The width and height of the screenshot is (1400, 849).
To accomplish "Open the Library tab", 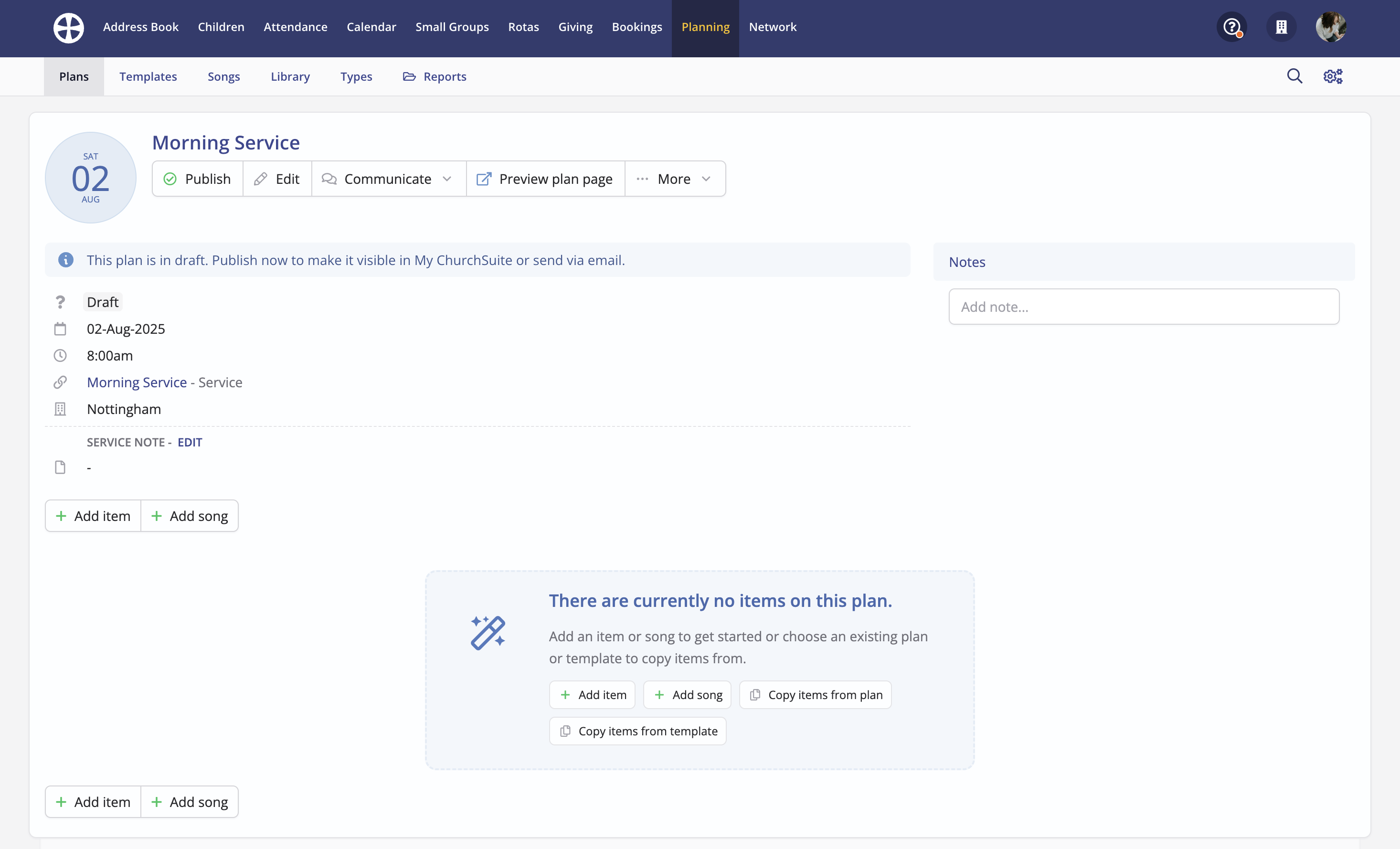I will point(290,76).
